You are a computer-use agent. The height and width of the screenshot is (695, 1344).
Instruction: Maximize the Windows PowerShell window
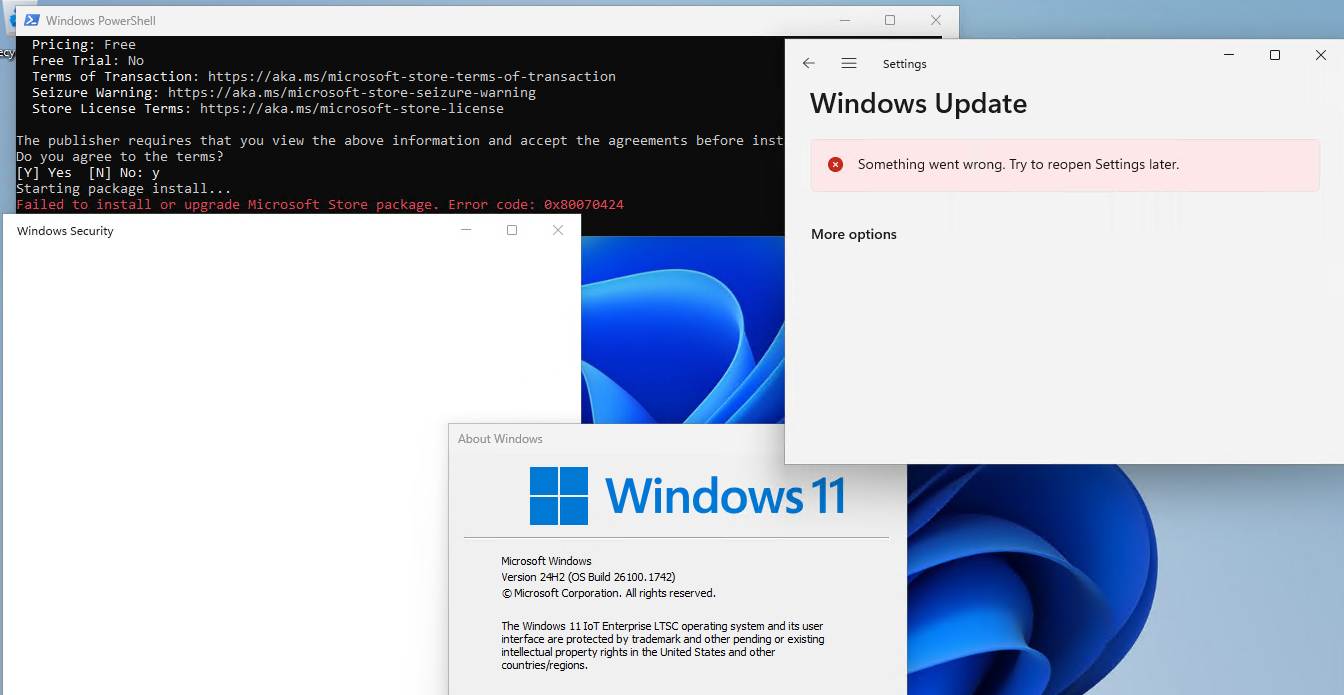coord(890,20)
